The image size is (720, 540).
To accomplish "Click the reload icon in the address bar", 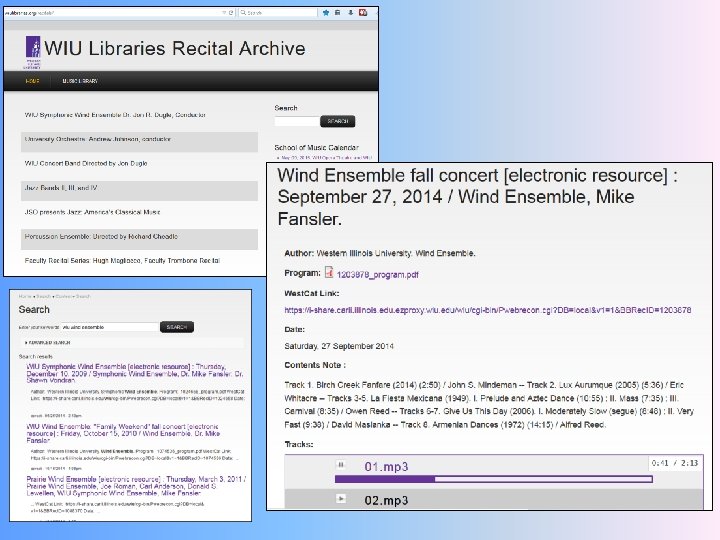I will (x=231, y=12).
